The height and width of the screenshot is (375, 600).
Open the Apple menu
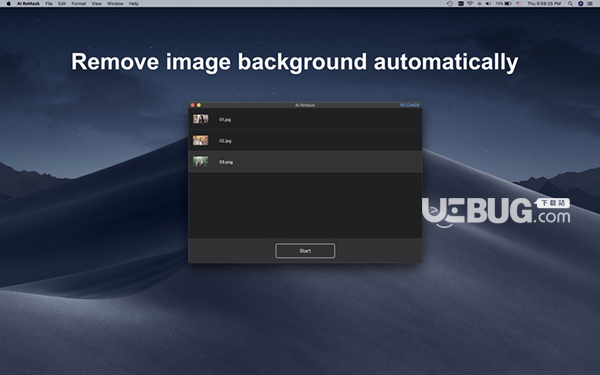point(9,3)
